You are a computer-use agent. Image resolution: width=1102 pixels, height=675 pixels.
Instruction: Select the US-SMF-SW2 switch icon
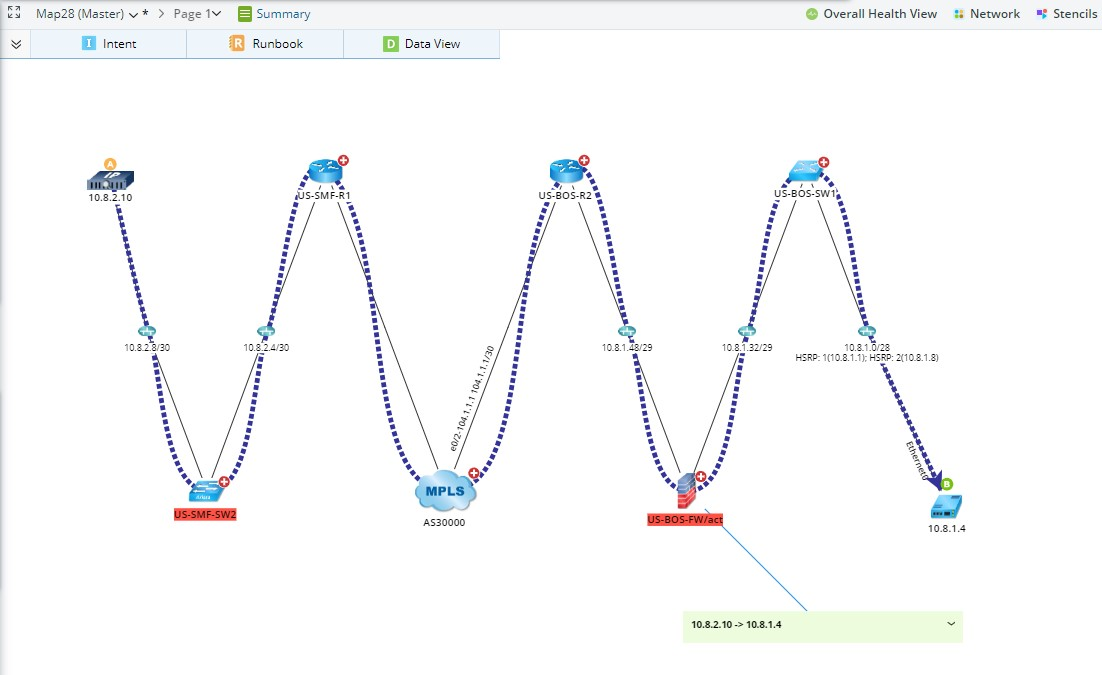(206, 491)
